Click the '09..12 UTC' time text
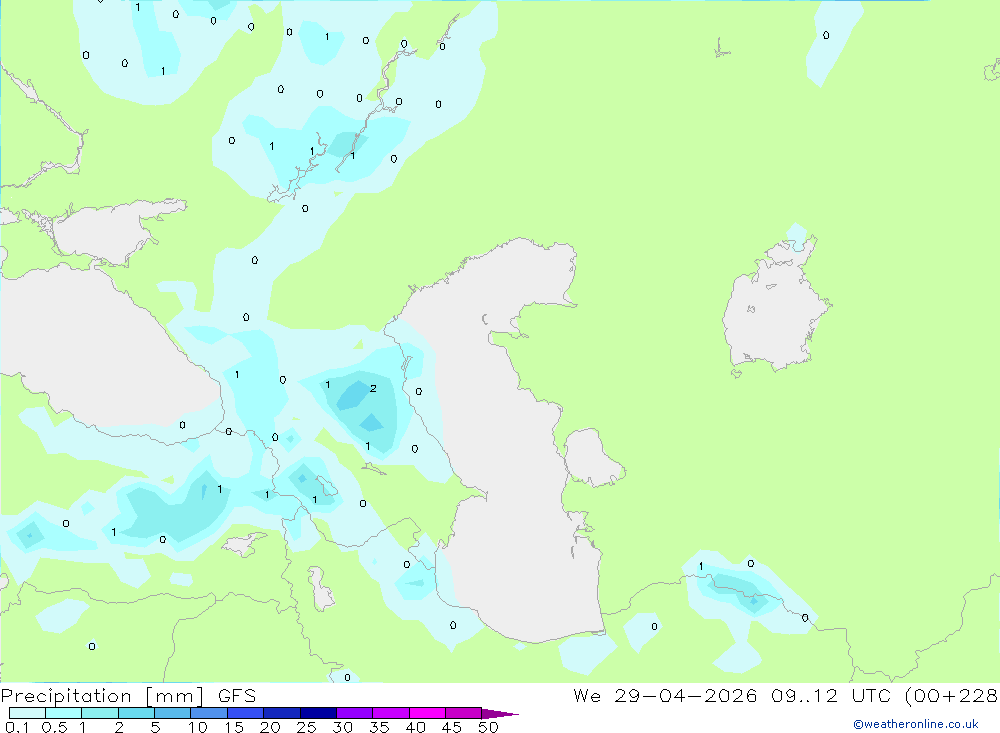1000x733 pixels. click(x=832, y=695)
